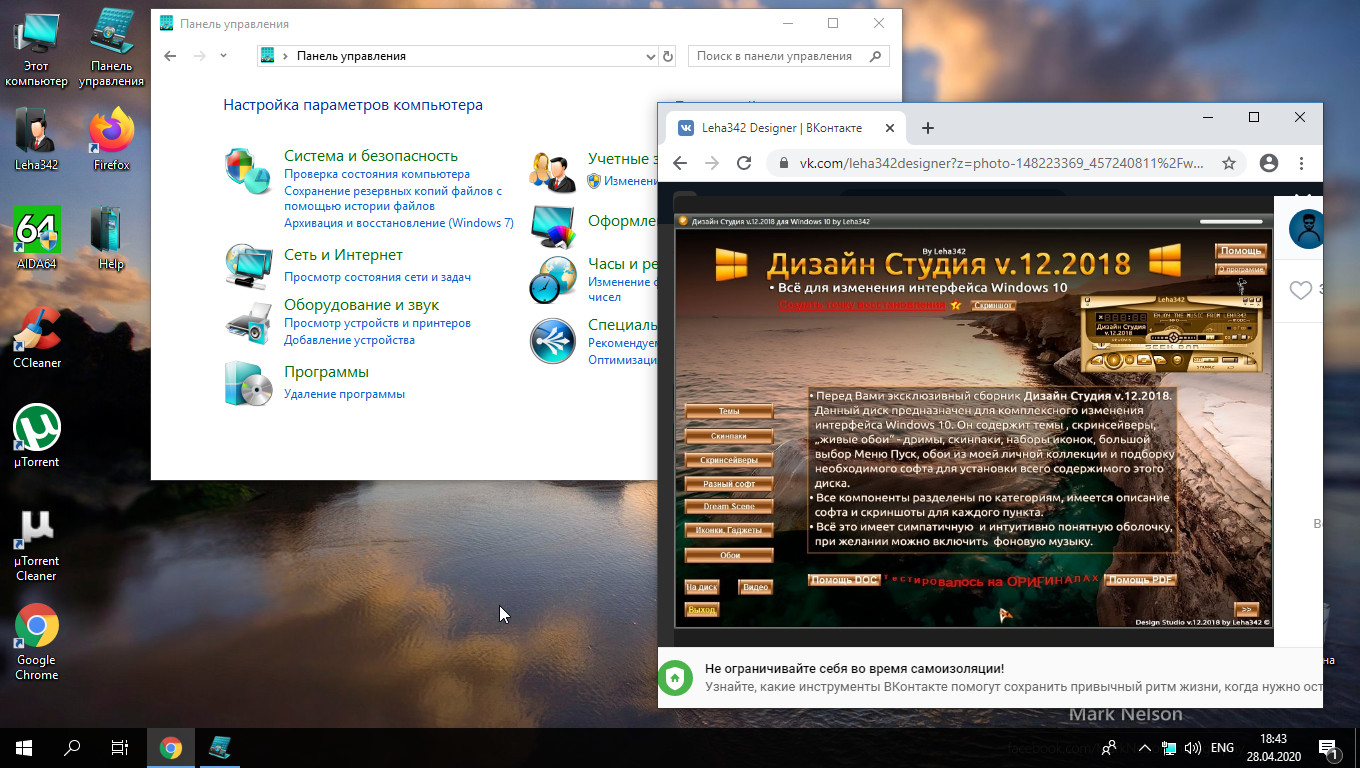Select the AIDA64 desktop shortcut
Screen dimensions: 1360x768
click(36, 238)
